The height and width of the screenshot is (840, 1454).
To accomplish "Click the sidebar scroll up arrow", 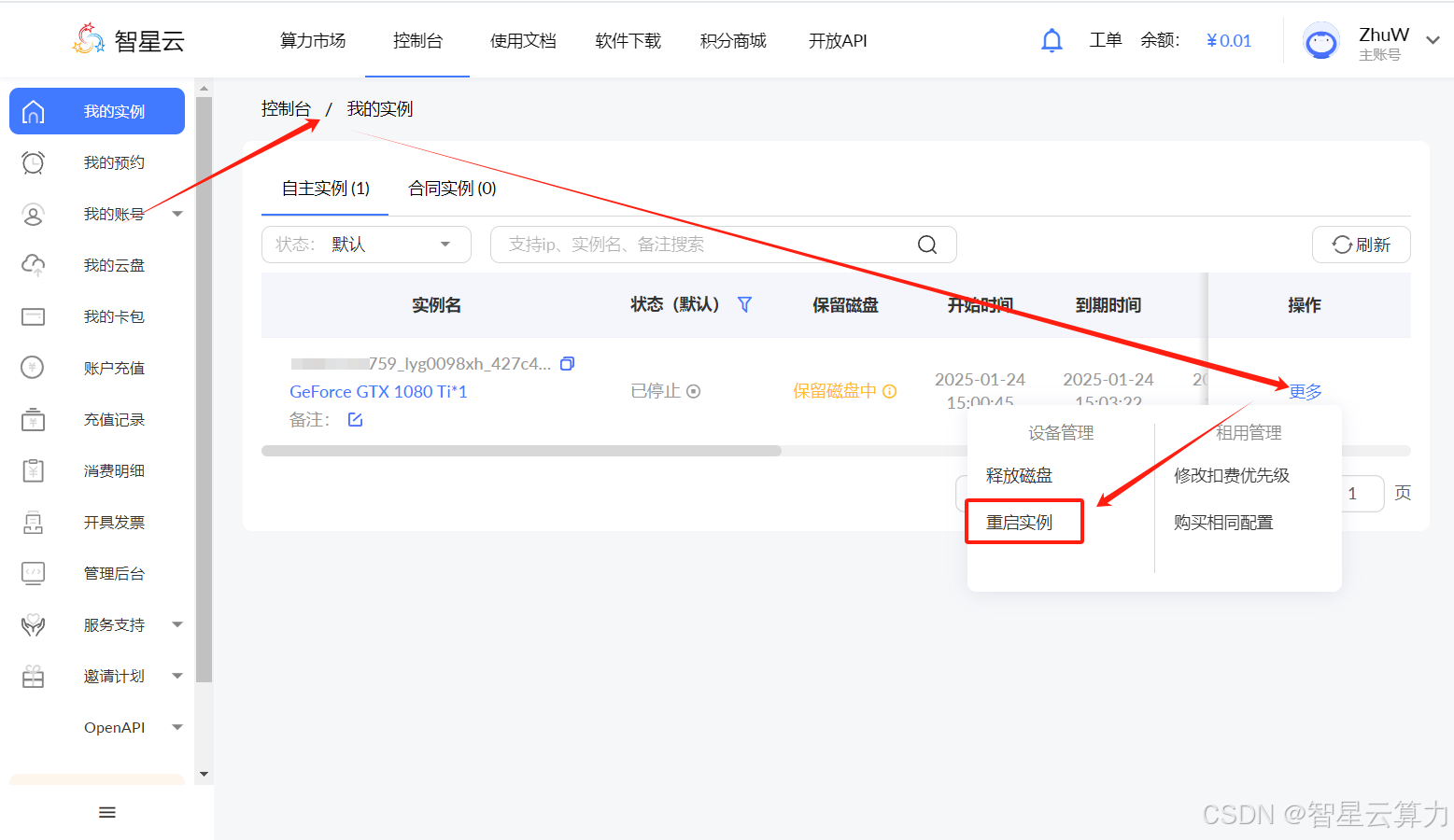I will 204,89.
